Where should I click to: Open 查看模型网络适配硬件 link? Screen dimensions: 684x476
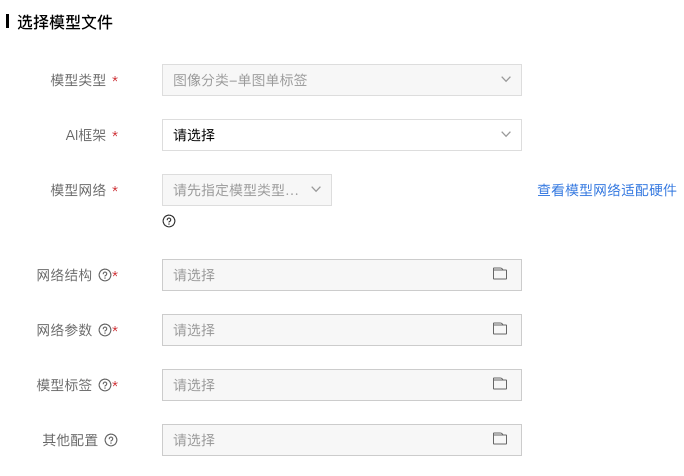pyautogui.click(x=607, y=190)
